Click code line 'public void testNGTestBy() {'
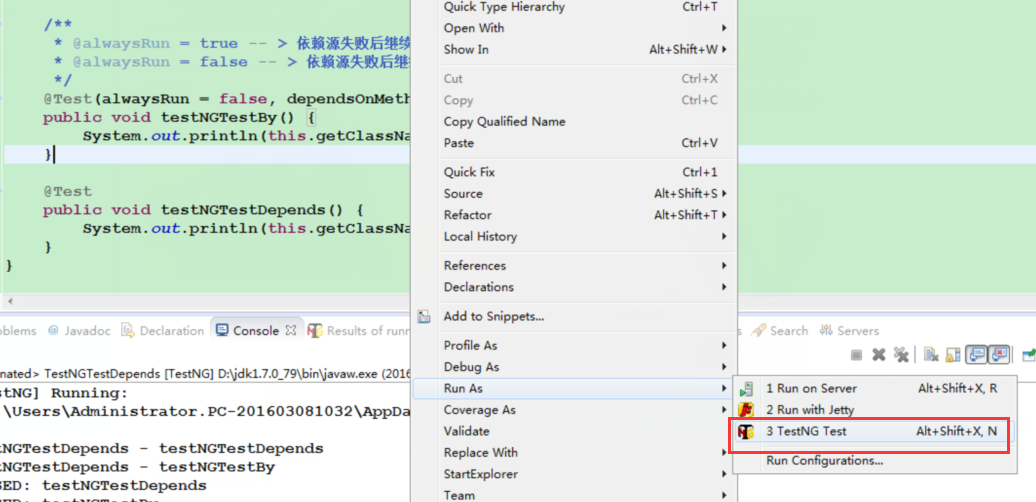 [180, 118]
